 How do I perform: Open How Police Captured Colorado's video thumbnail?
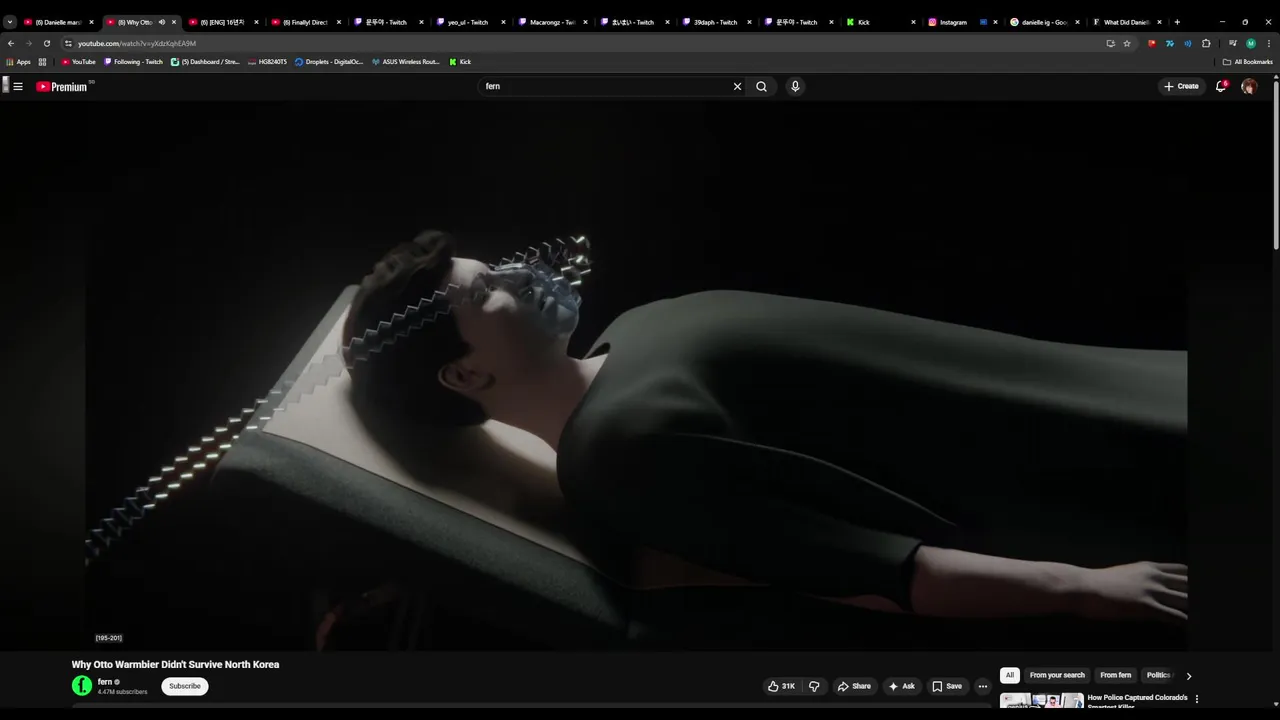point(1041,701)
